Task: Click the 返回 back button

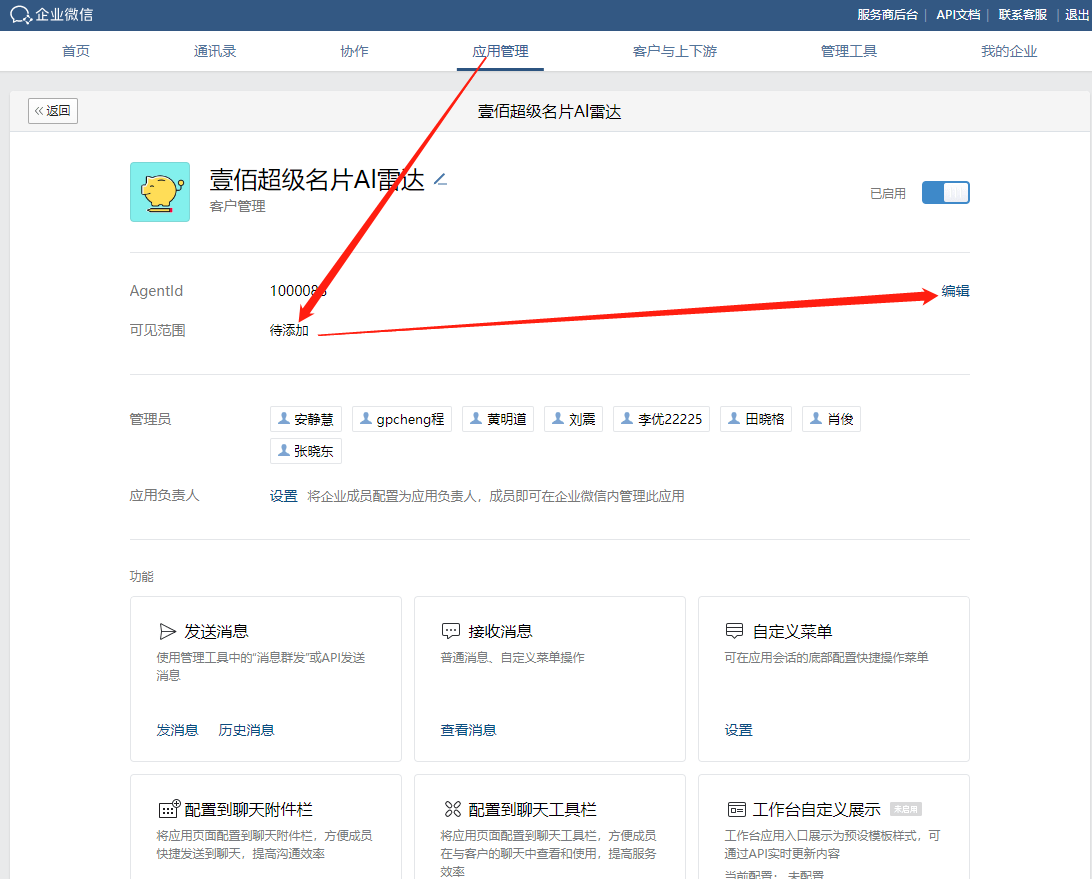Action: [53, 111]
